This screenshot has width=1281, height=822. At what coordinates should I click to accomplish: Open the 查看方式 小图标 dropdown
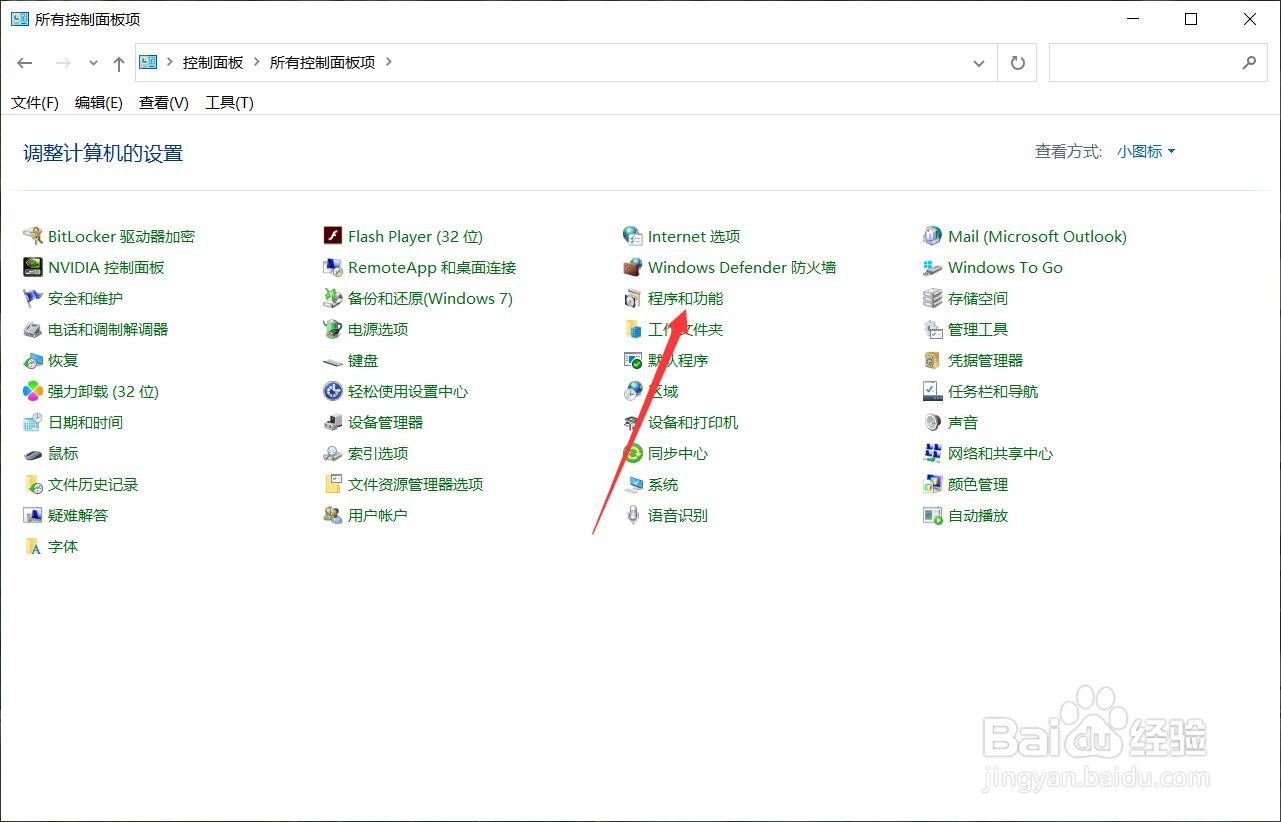(x=1146, y=151)
